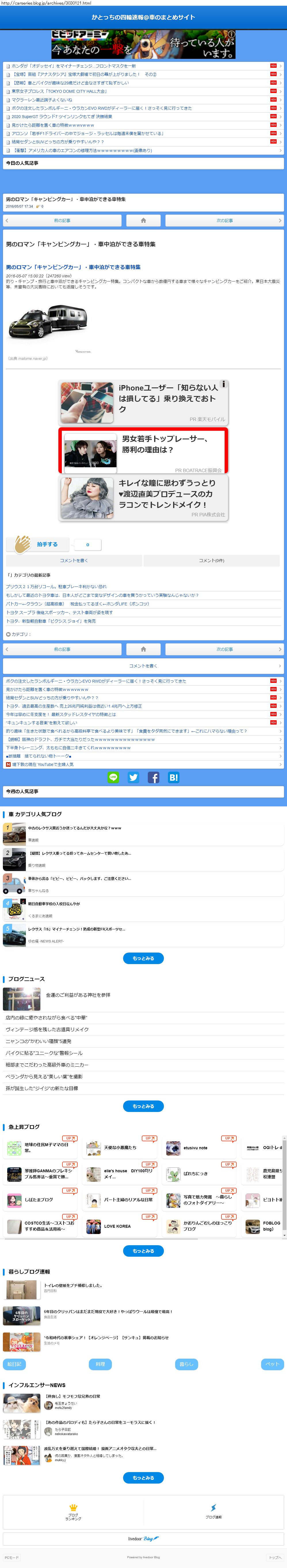Open the crown blog ranking icon

pos(73,1507)
